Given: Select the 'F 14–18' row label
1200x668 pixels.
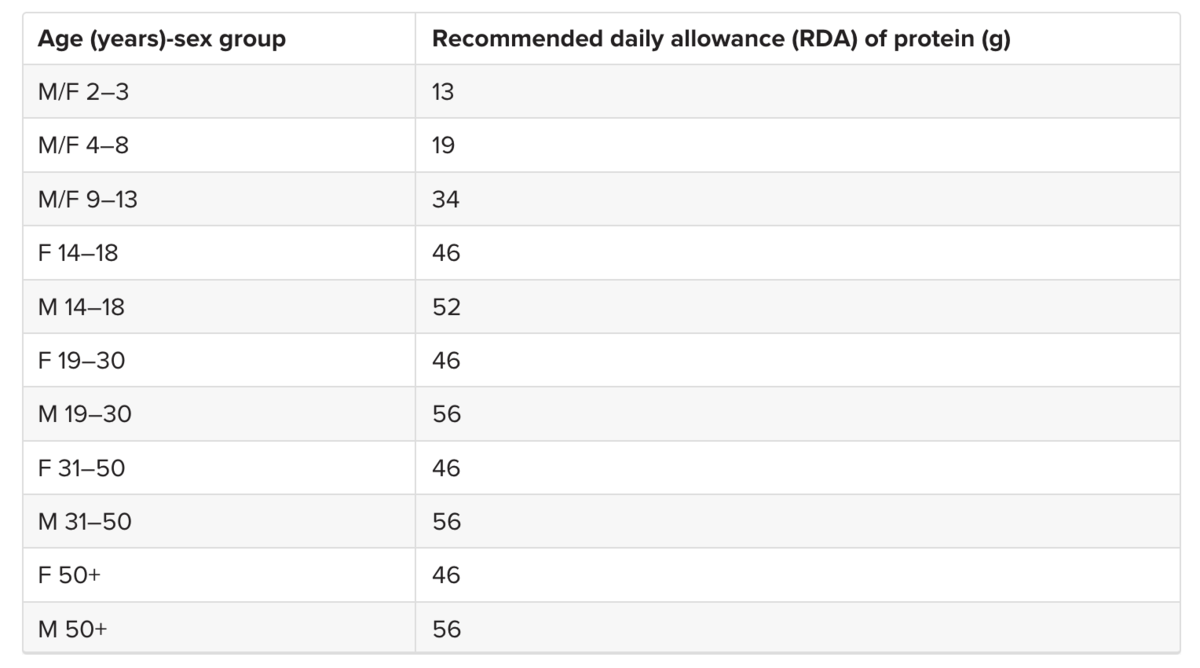Looking at the screenshot, I should point(78,254).
